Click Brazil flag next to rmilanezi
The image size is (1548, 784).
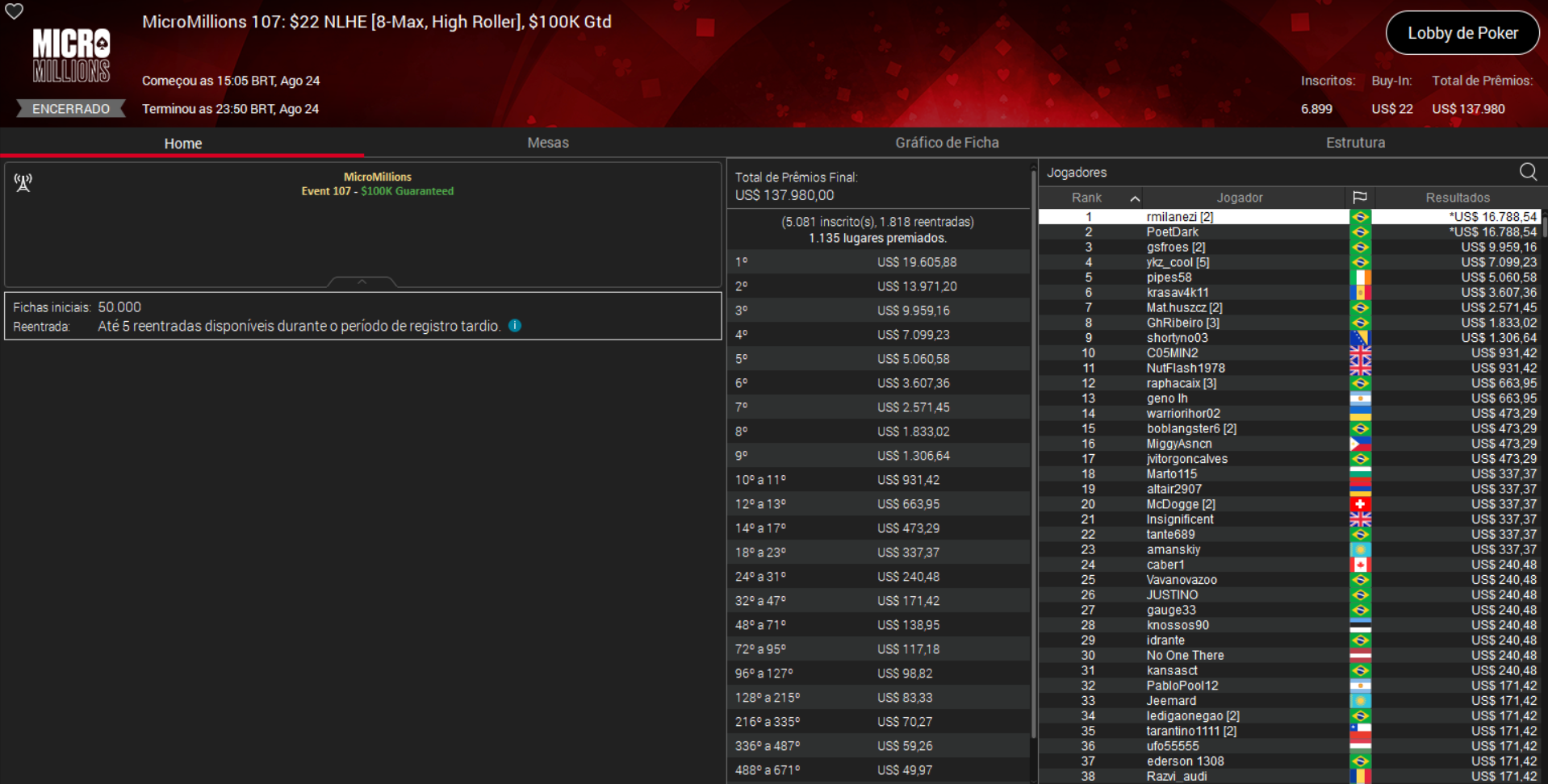[x=1360, y=217]
